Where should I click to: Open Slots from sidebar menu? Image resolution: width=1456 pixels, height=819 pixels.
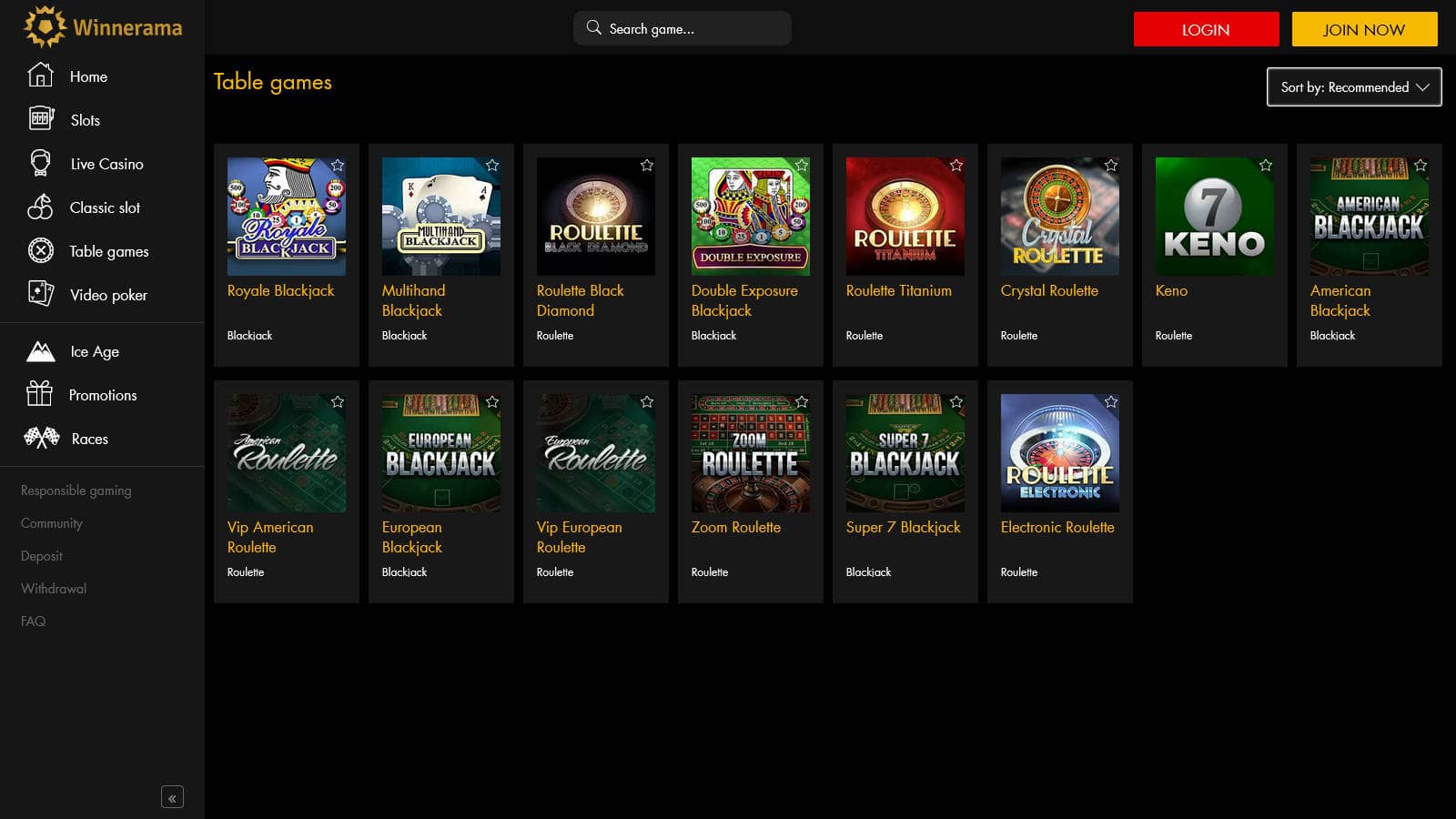point(86,120)
